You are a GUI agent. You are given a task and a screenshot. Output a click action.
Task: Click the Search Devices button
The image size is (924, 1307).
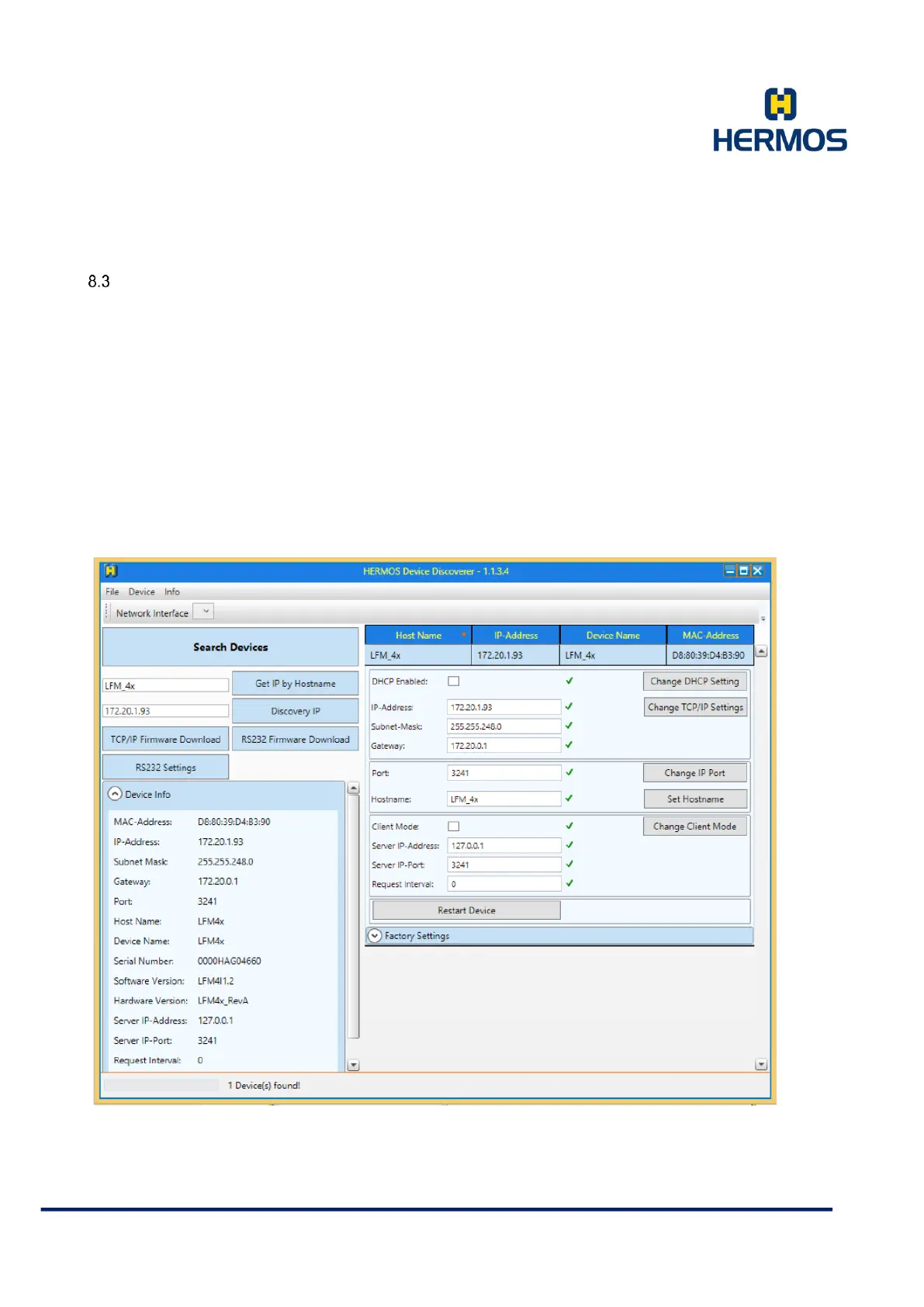click(x=230, y=647)
